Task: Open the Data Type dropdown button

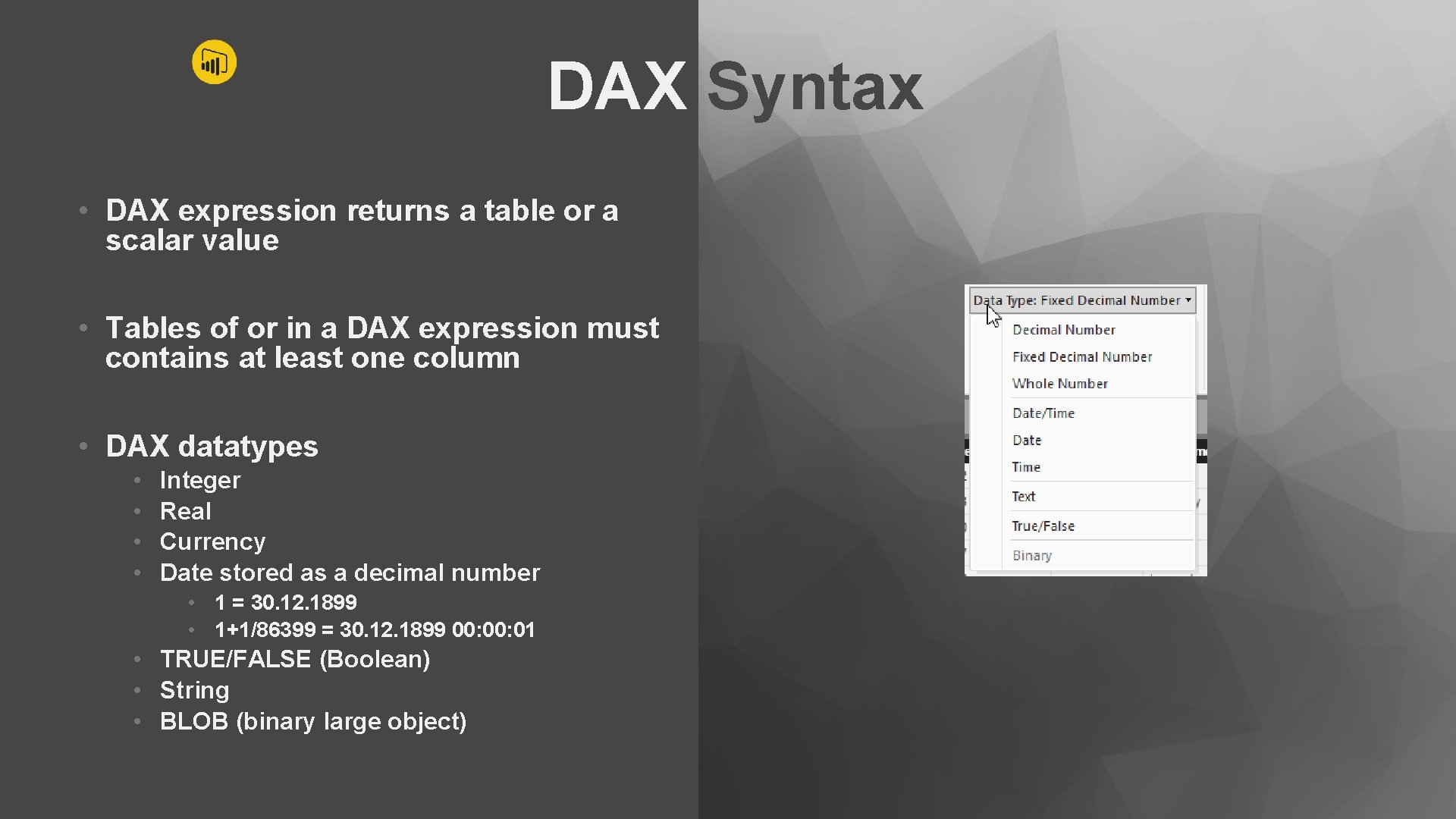Action: coord(1081,300)
